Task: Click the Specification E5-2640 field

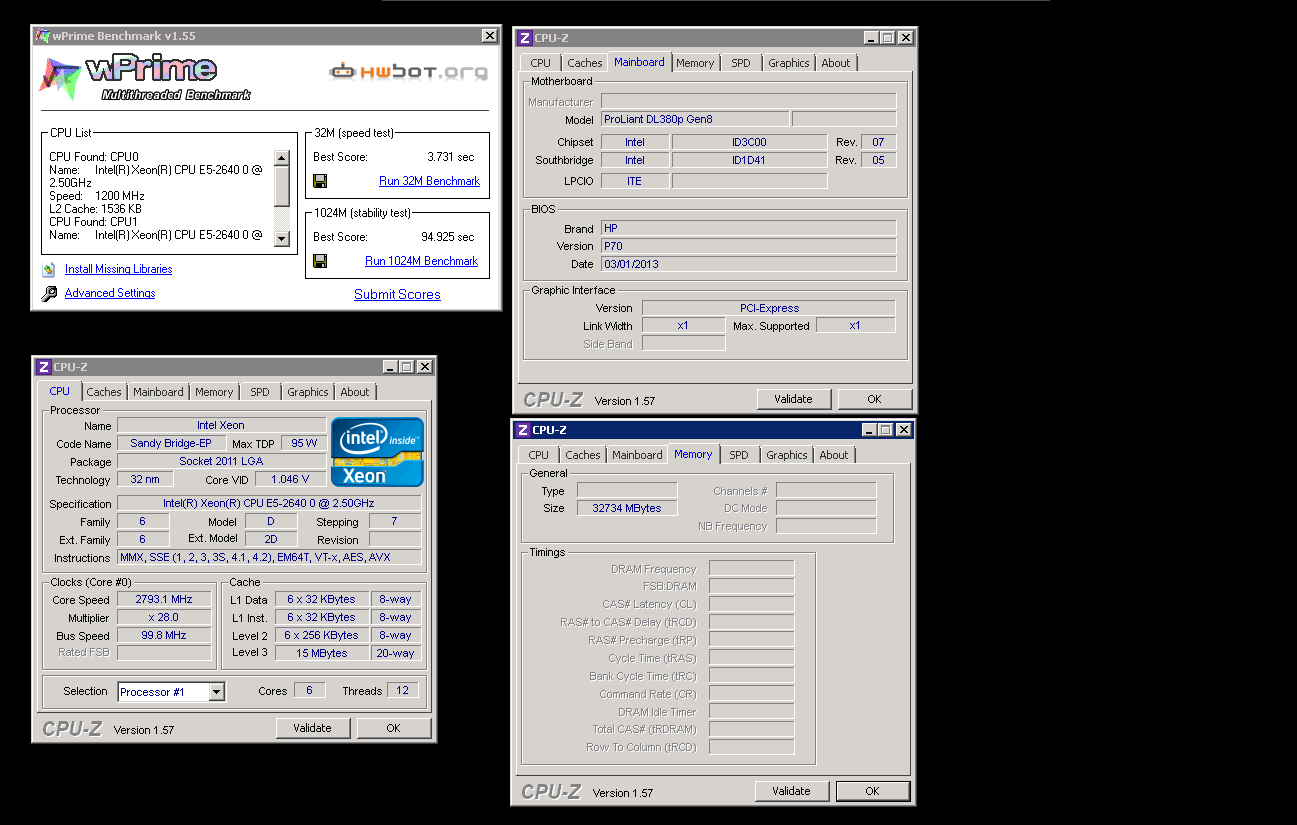Action: point(269,503)
